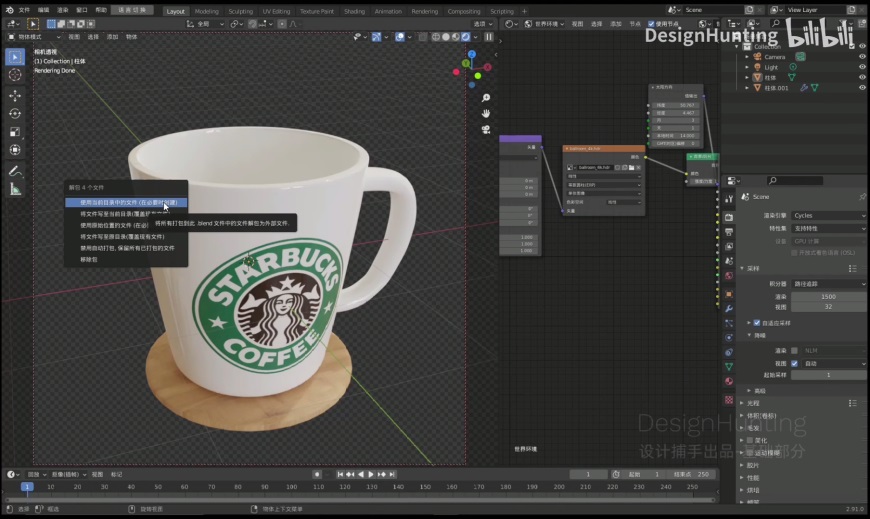This screenshot has height=519, width=870.
Task: Collapse the Sampling panel
Action: point(742,269)
